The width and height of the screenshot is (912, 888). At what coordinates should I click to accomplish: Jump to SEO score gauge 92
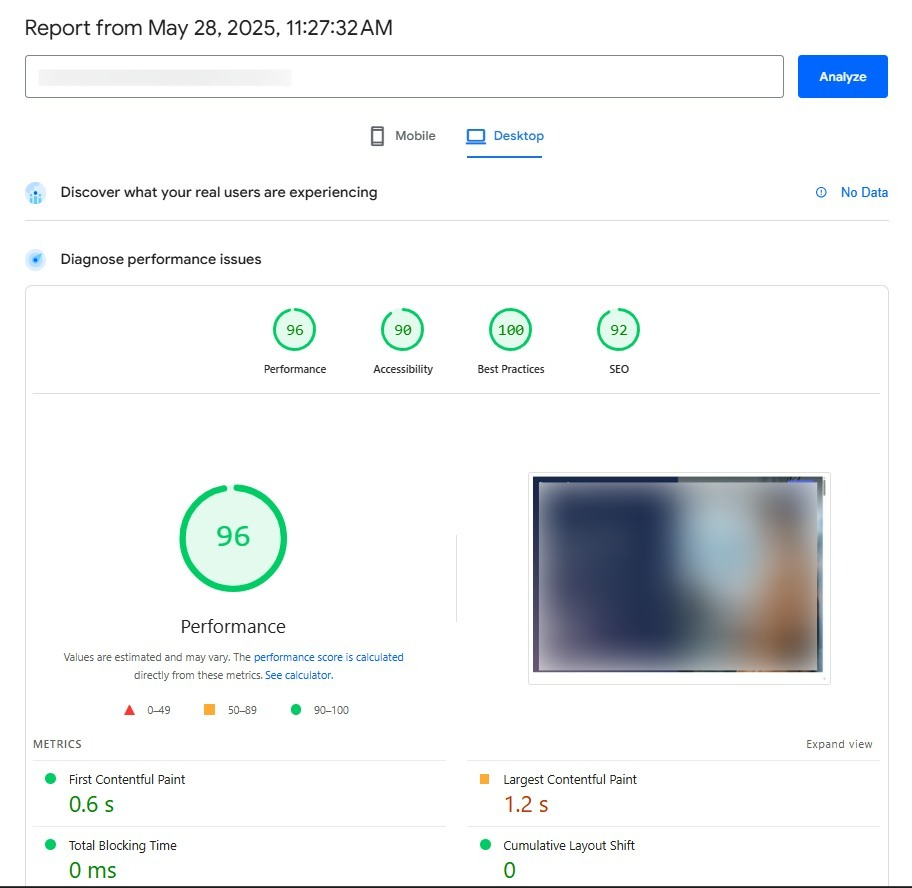[619, 330]
